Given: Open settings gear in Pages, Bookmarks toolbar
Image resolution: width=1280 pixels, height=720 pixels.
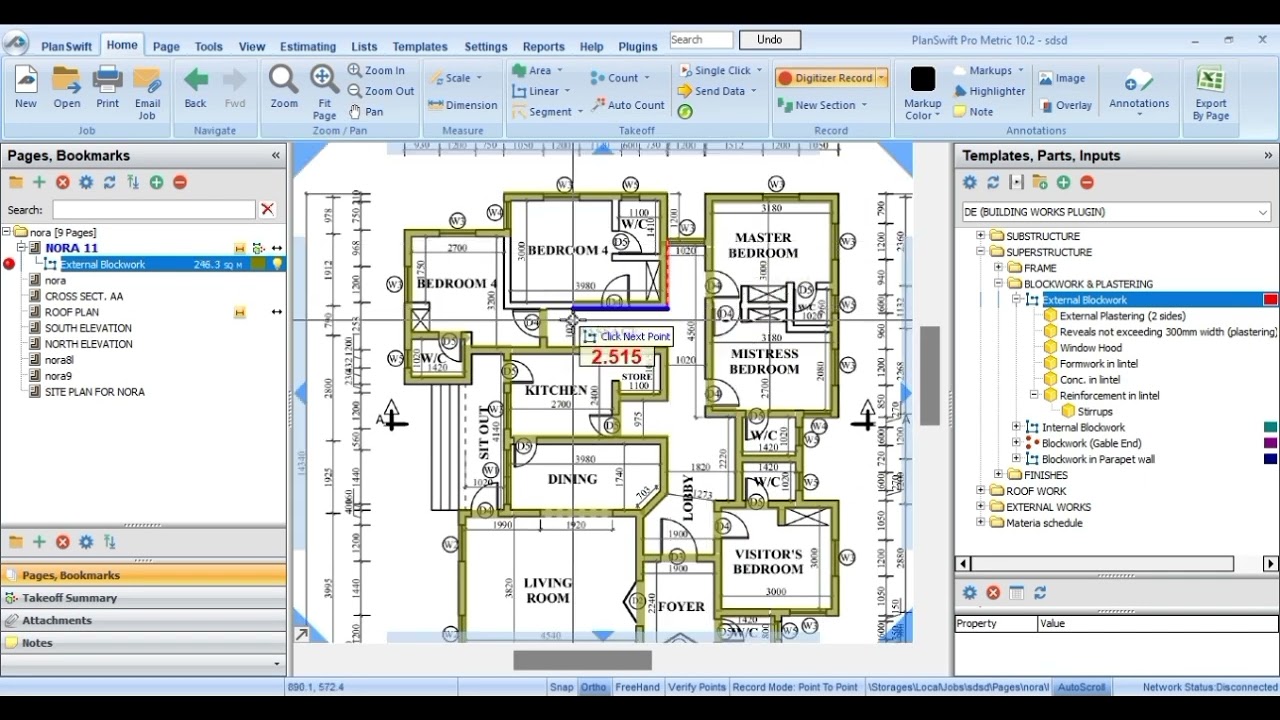Looking at the screenshot, I should coord(86,182).
